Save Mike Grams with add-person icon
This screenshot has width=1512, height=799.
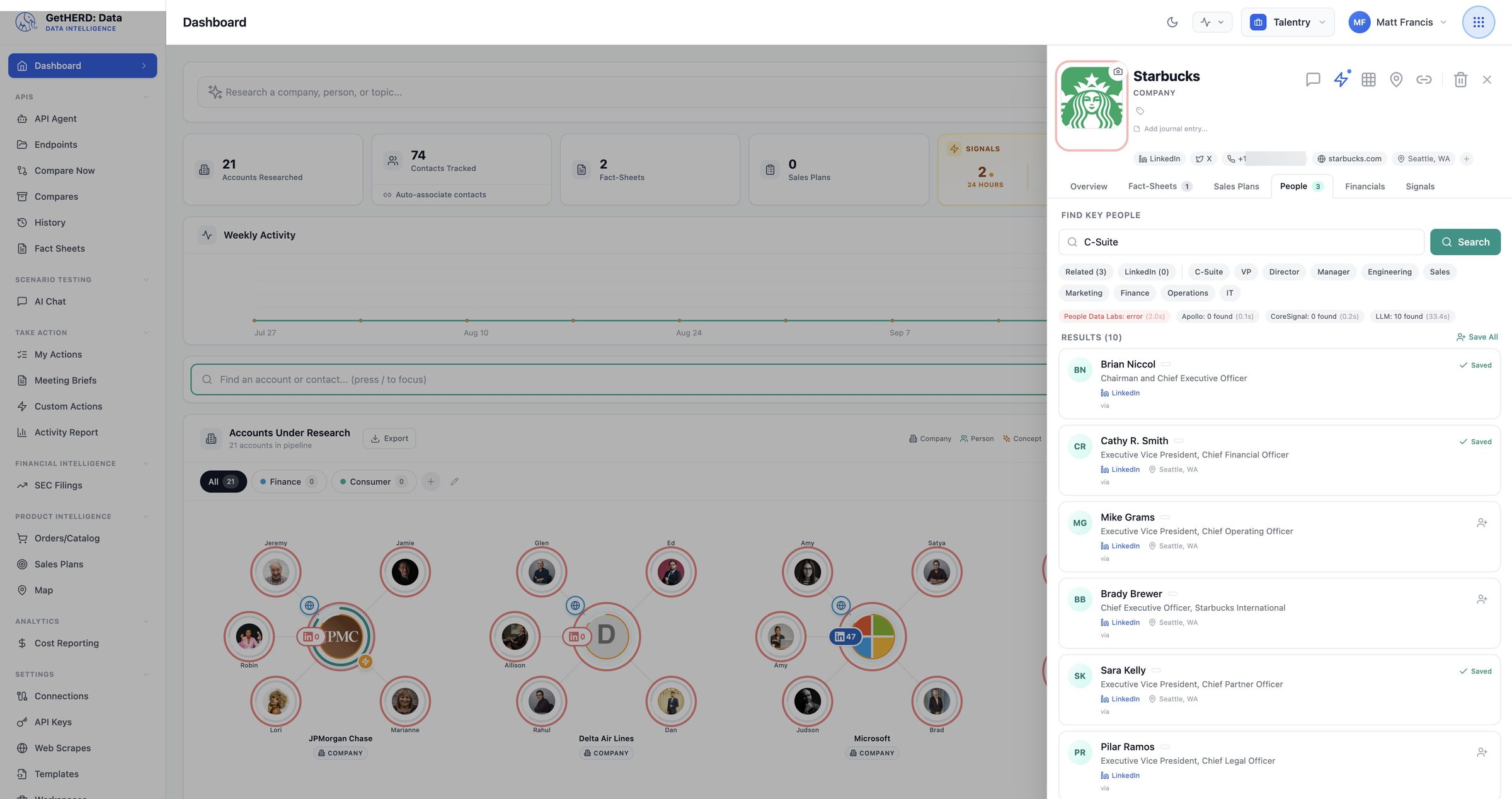(1482, 522)
